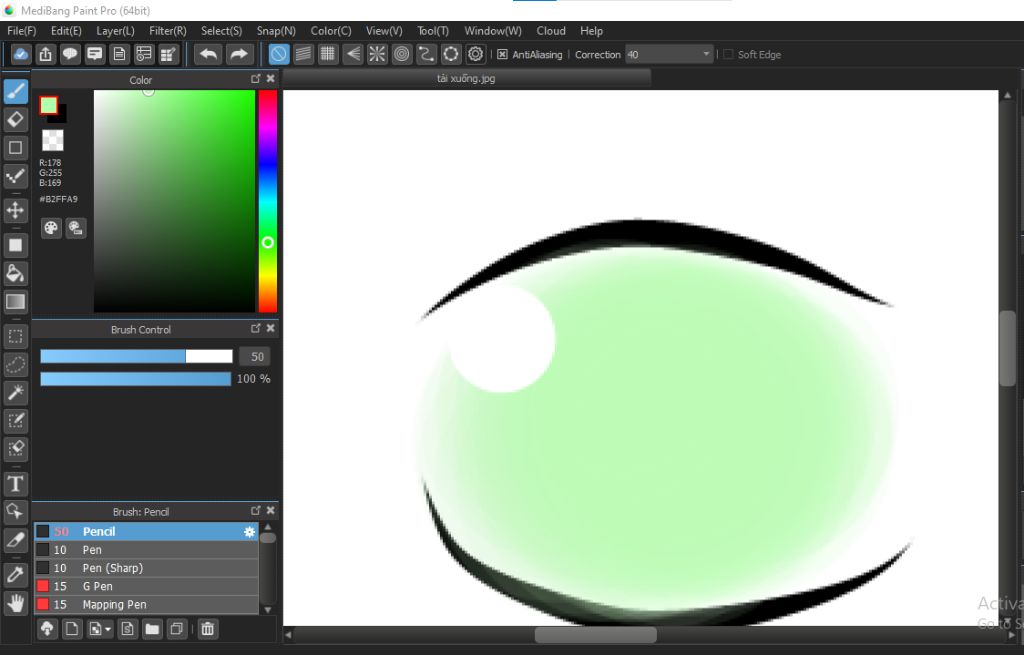Viewport: 1024px width, 655px height.
Task: Click the export share icon
Action: pyautogui.click(x=45, y=54)
